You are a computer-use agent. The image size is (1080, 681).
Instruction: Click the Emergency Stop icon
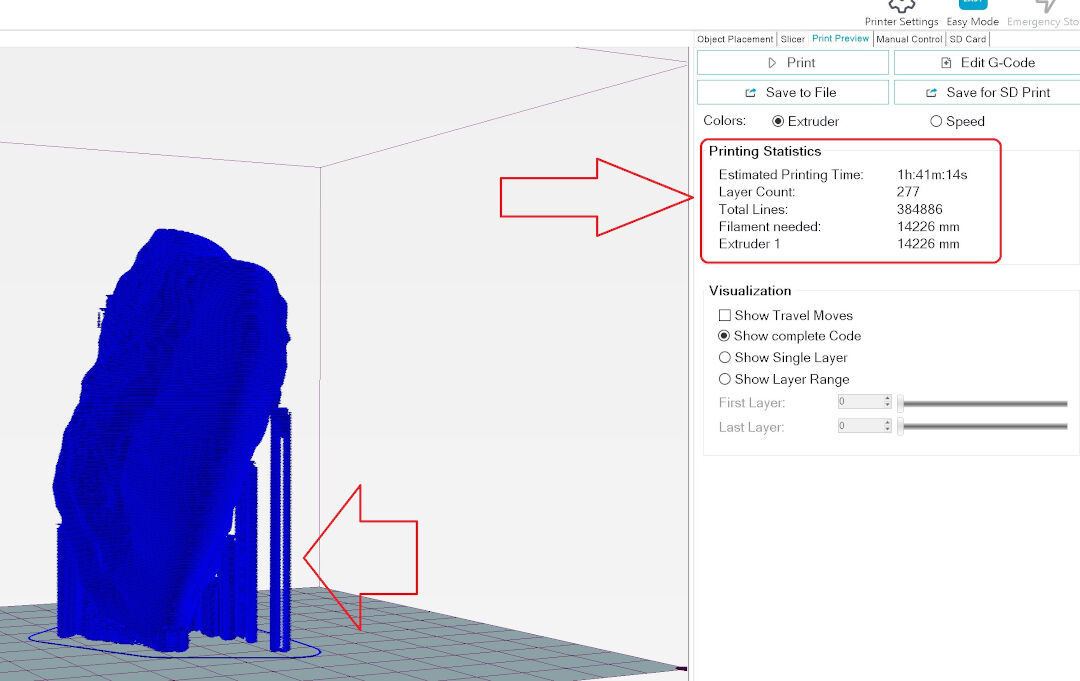[1047, 6]
